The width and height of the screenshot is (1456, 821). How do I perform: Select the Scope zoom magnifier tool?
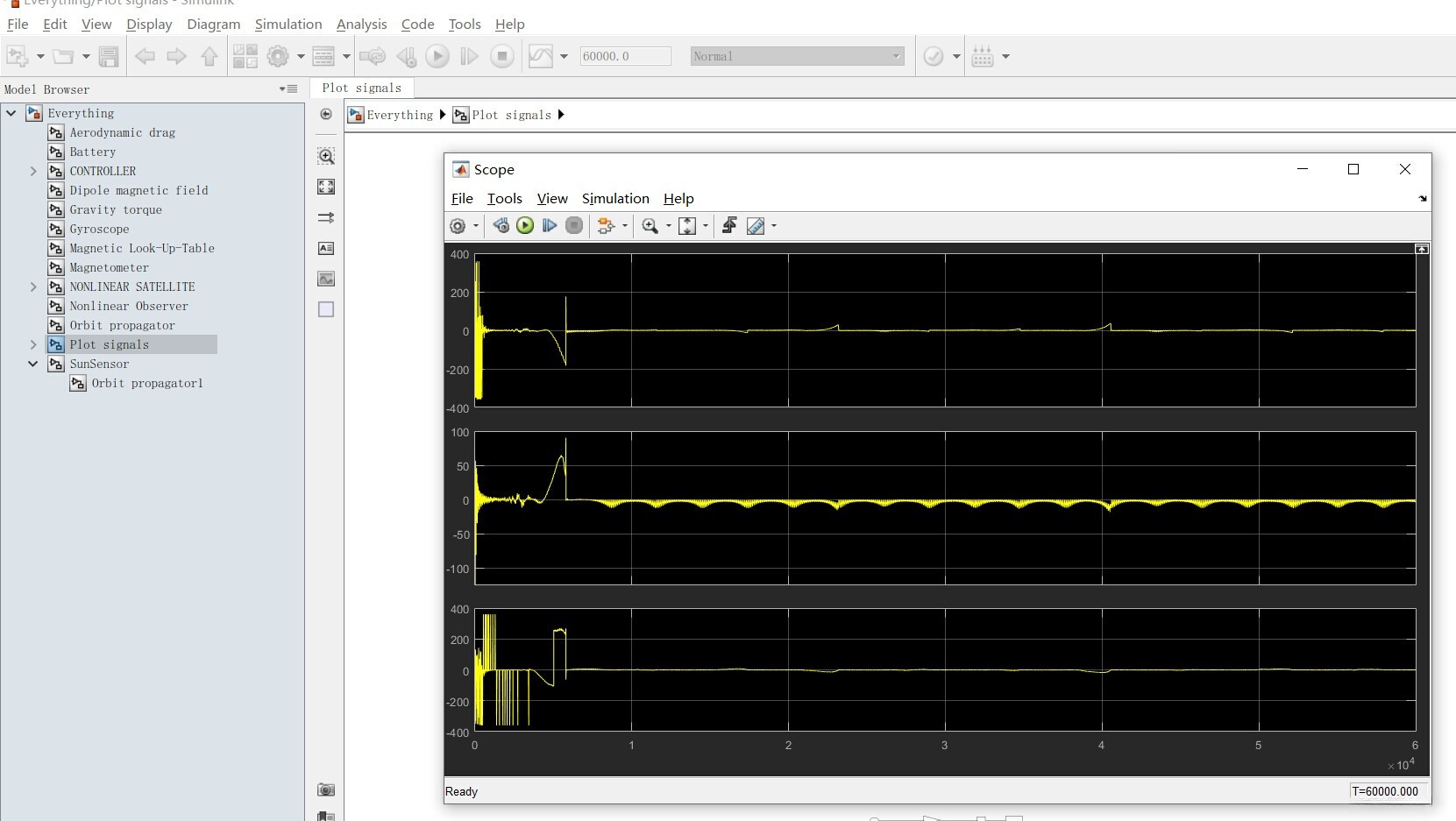click(650, 226)
